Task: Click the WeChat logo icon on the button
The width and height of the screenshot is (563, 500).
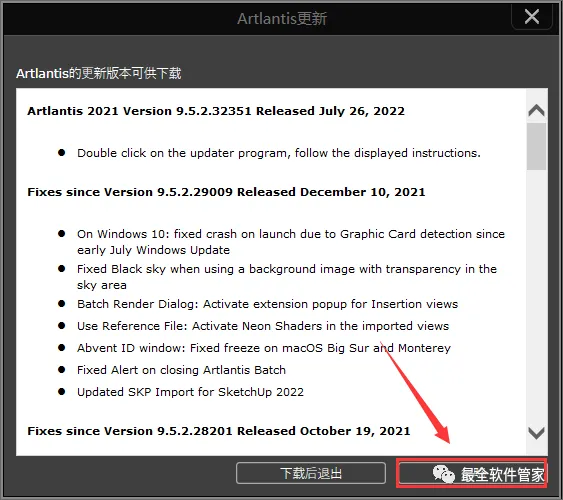Action: click(444, 474)
